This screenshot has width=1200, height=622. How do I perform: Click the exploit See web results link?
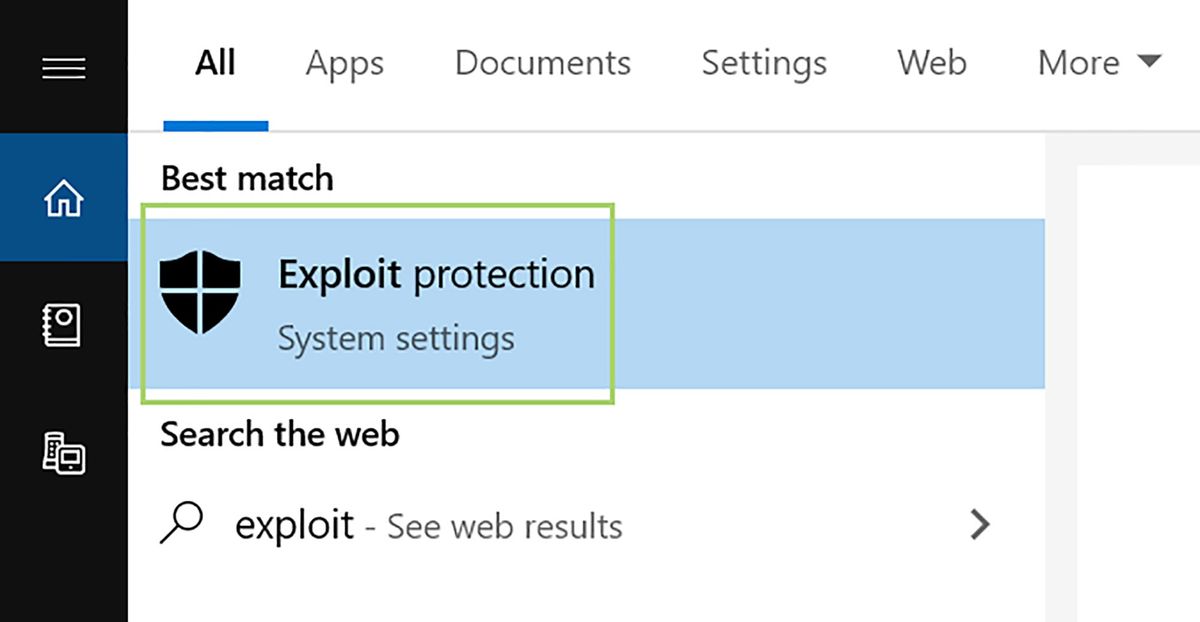(430, 524)
